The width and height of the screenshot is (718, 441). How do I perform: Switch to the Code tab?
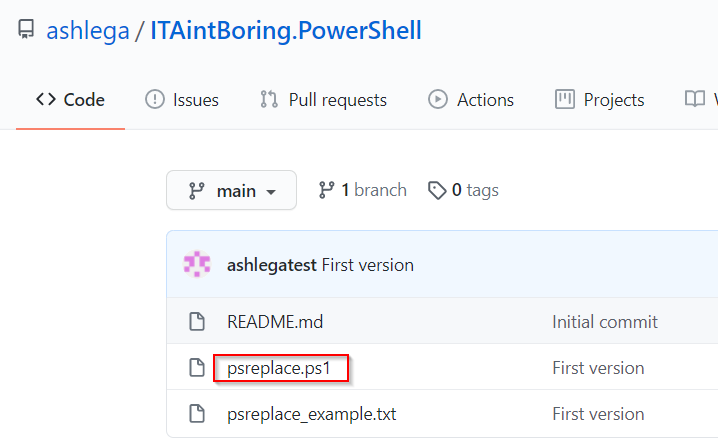click(x=70, y=100)
